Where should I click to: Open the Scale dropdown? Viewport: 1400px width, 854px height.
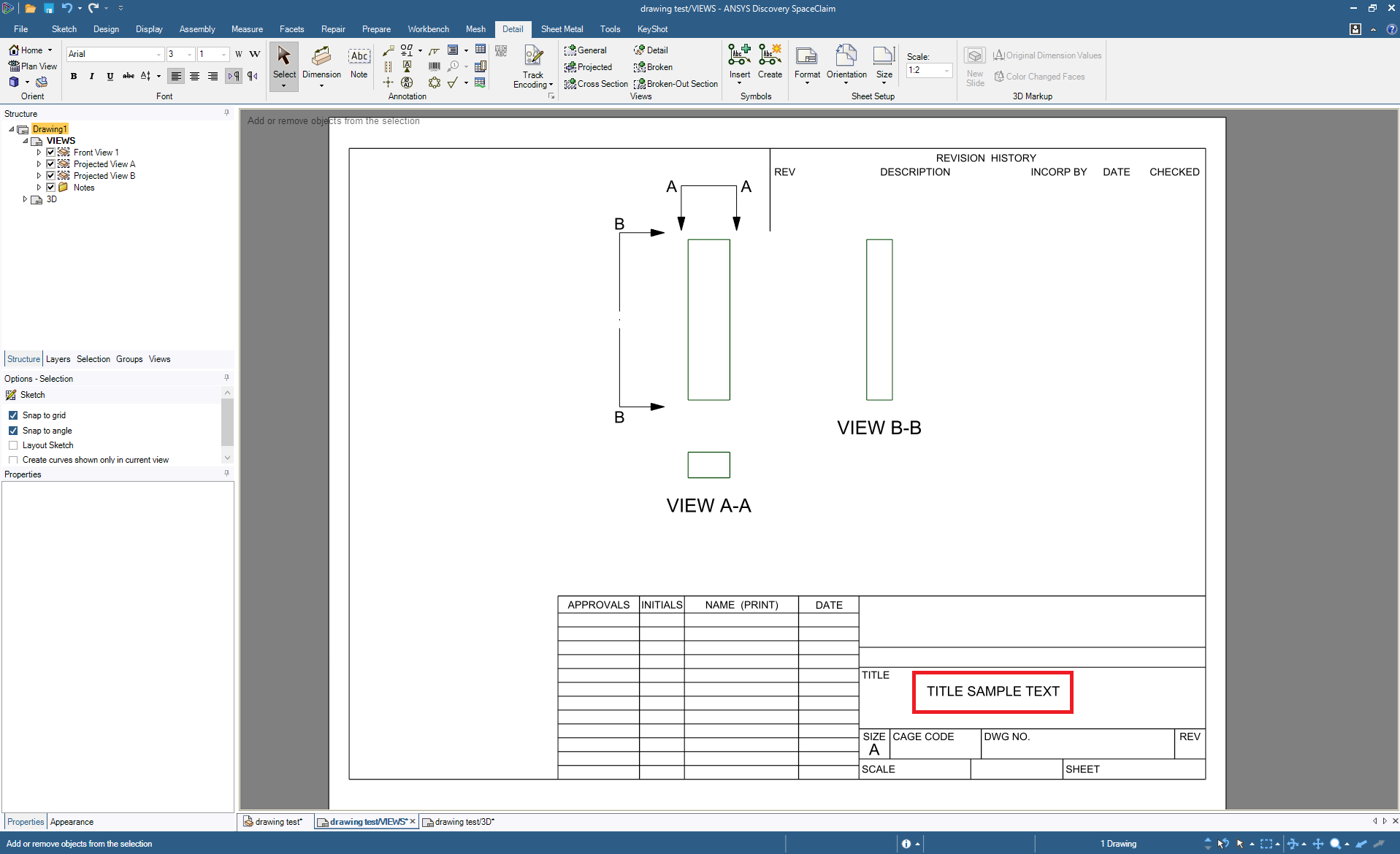(946, 71)
